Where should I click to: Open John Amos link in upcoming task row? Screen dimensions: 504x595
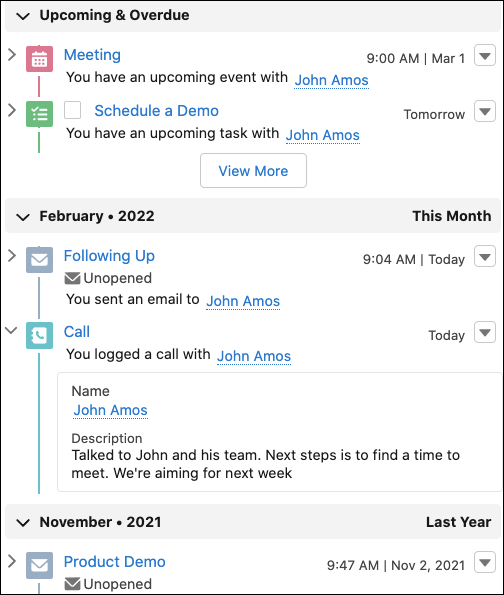[x=323, y=135]
